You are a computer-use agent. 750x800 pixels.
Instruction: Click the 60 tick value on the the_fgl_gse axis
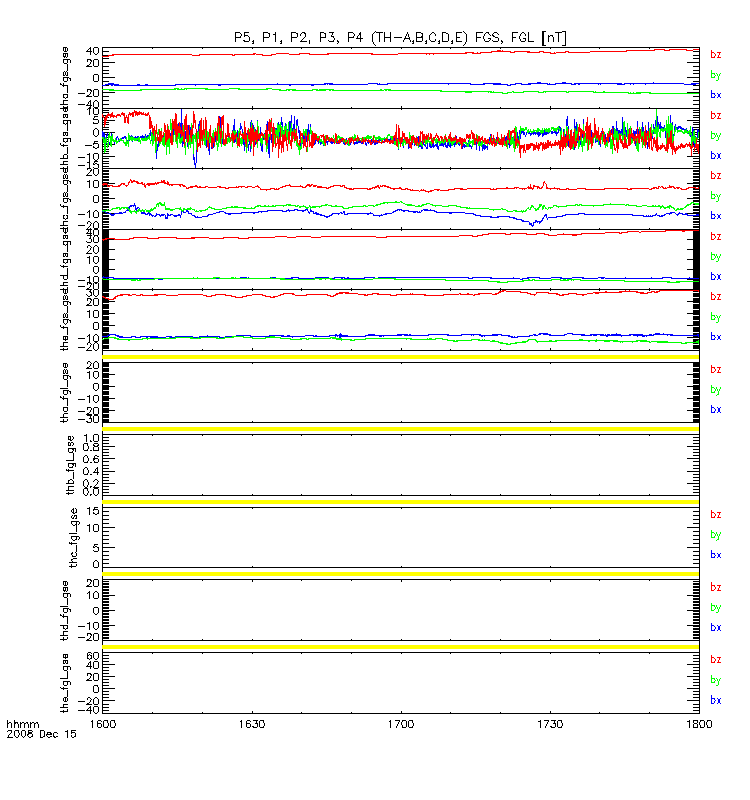pos(93,656)
